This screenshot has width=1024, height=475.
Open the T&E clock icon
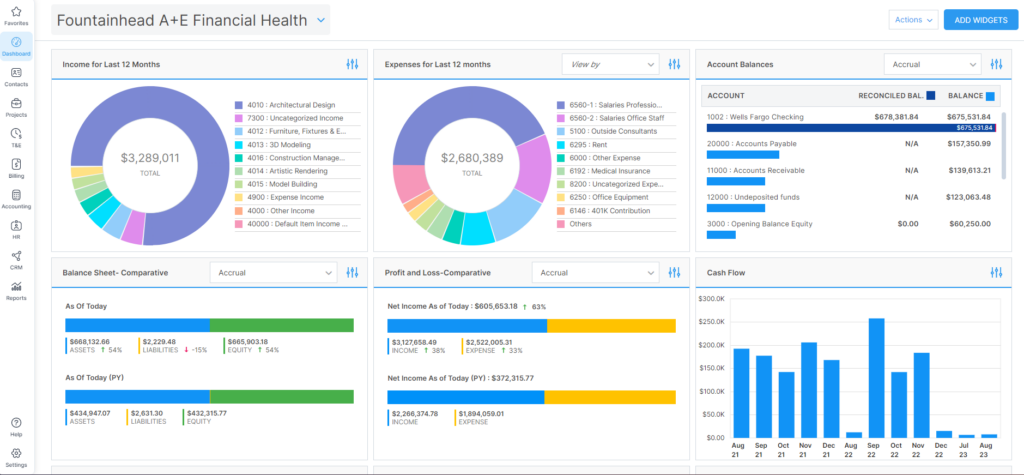[x=16, y=133]
